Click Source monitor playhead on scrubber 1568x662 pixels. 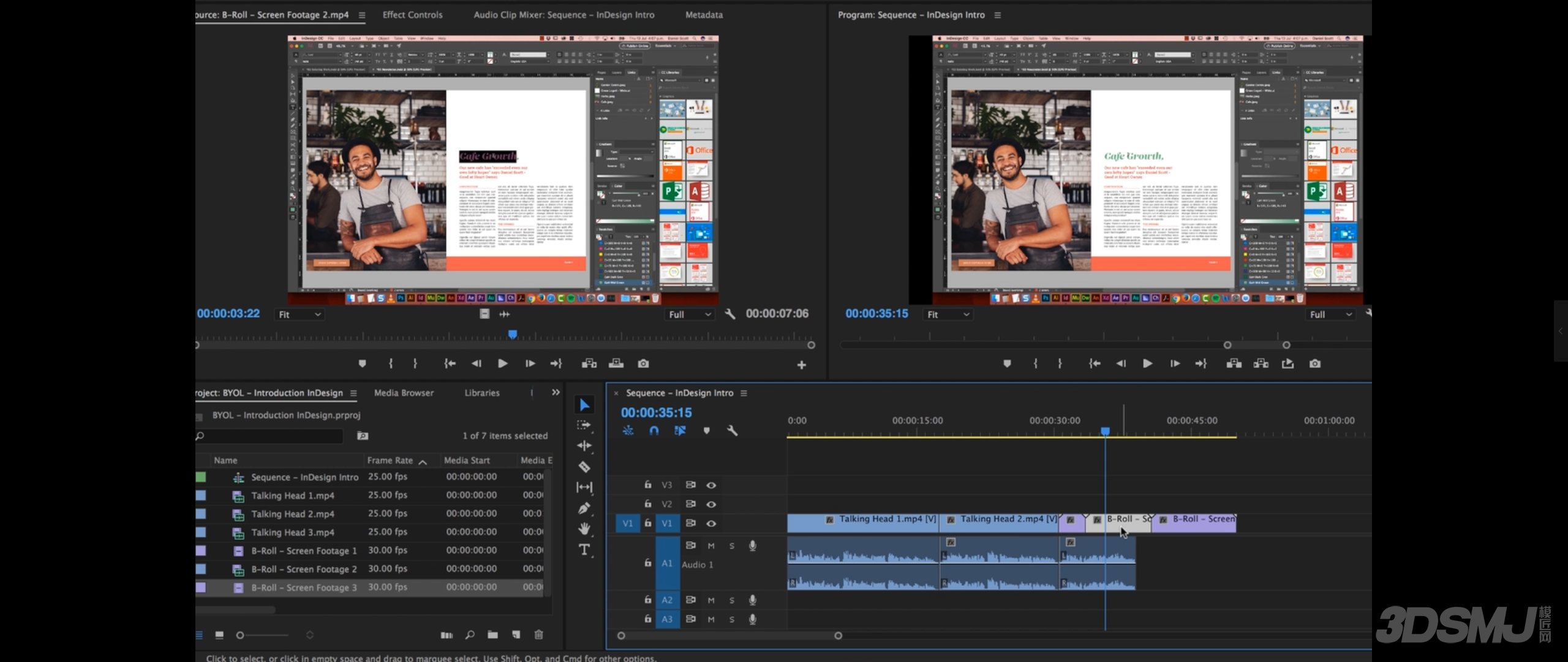513,334
